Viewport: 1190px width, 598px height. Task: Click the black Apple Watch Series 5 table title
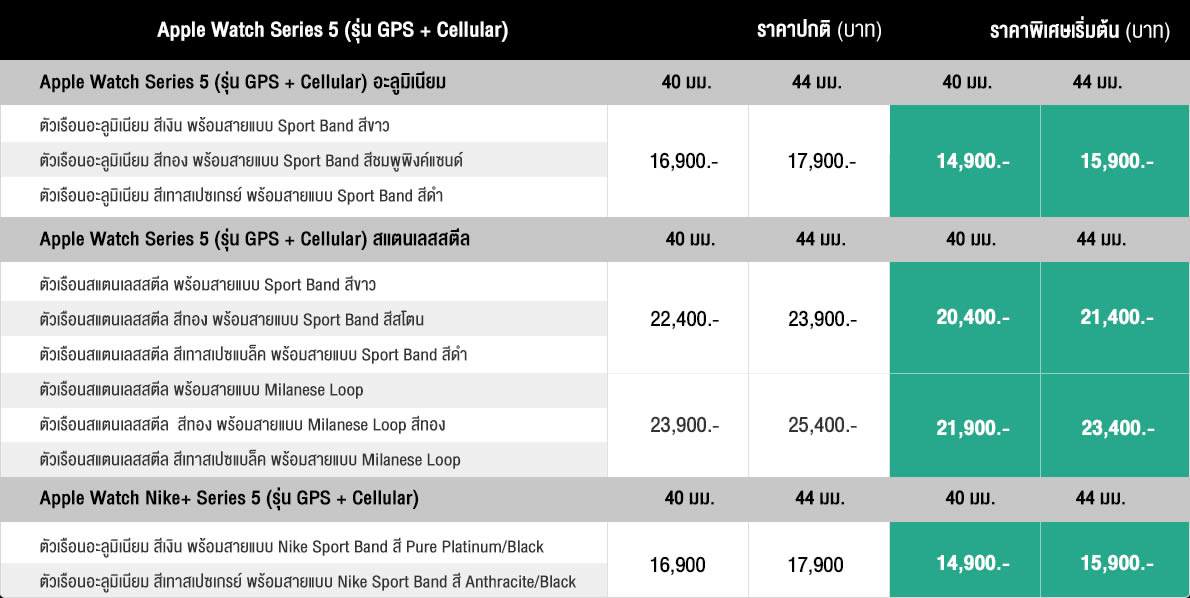pyautogui.click(x=332, y=31)
